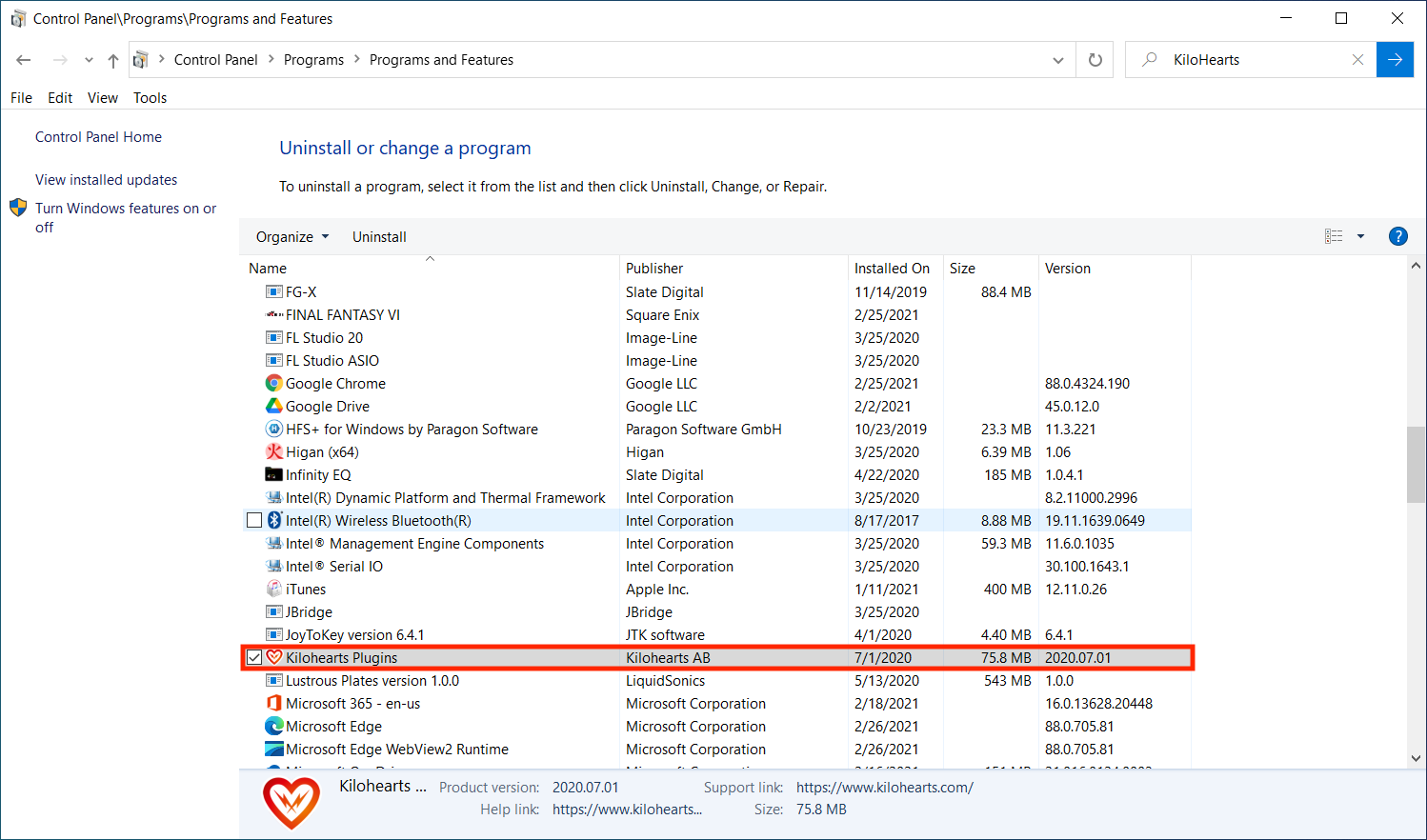Viewport: 1427px width, 840px height.
Task: Click the scrollbar up arrow
Action: tap(1416, 266)
